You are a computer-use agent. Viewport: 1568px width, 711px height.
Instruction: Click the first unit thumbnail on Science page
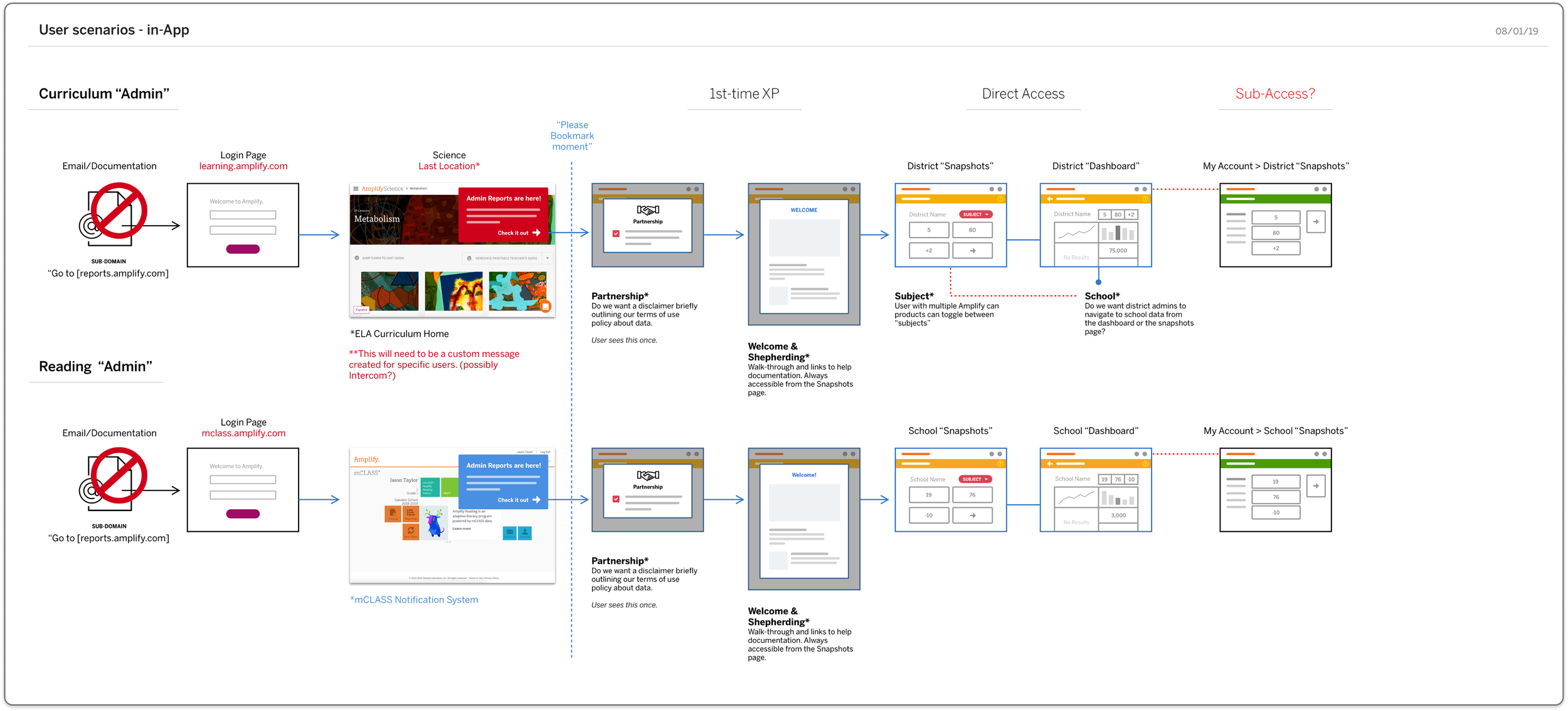(x=389, y=291)
